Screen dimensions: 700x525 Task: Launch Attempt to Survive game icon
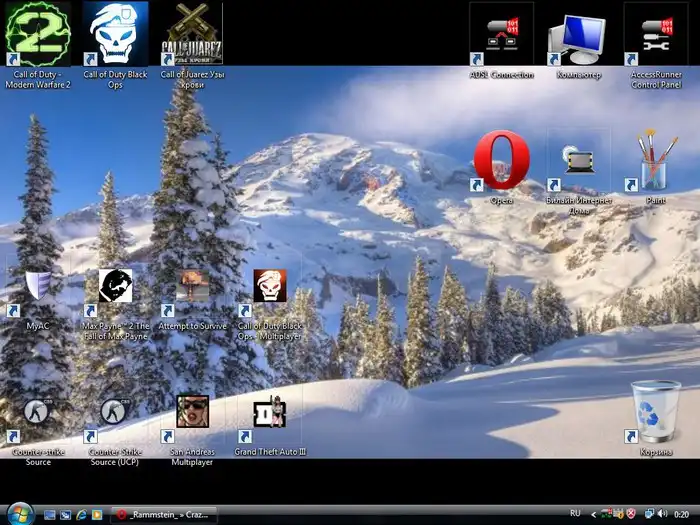tap(192, 287)
